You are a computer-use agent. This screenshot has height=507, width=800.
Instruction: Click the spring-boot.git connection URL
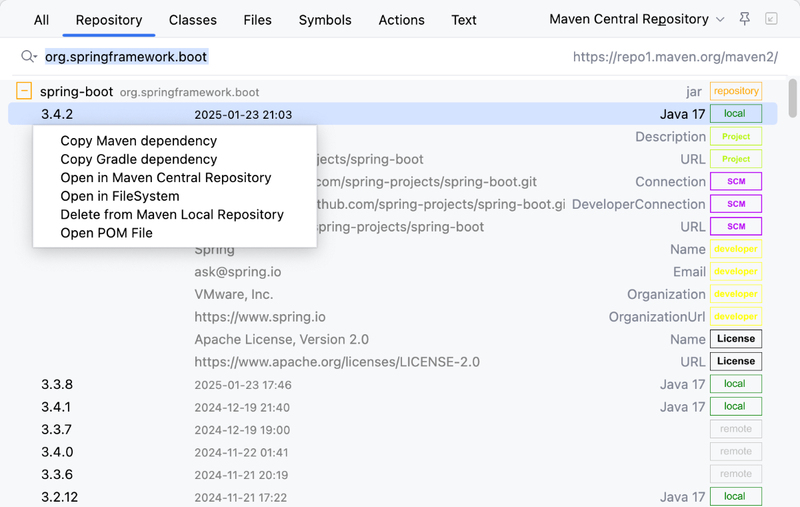(x=427, y=182)
